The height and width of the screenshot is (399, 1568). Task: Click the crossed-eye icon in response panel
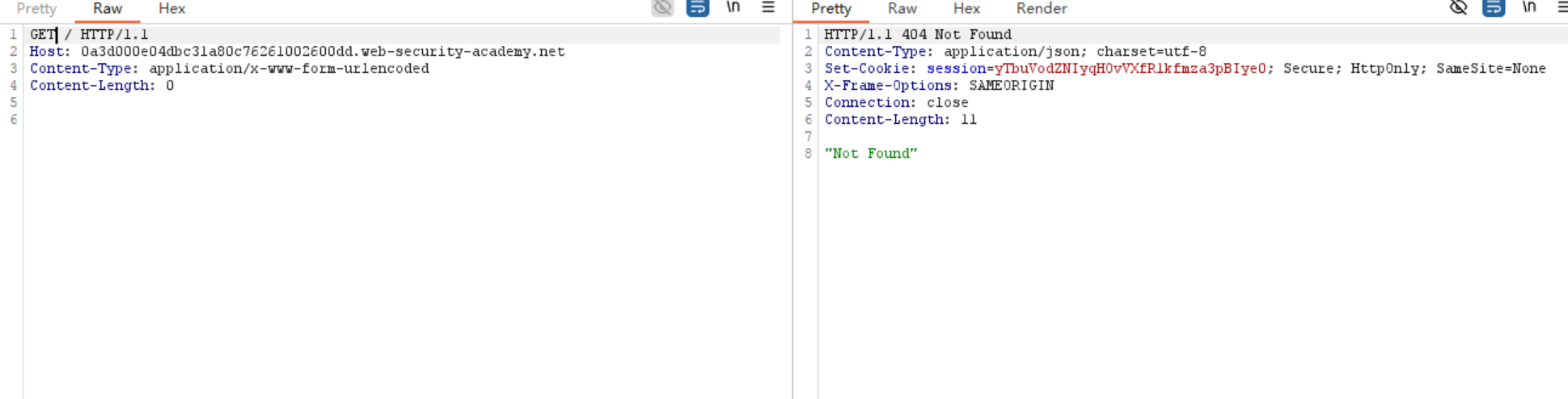(1458, 8)
